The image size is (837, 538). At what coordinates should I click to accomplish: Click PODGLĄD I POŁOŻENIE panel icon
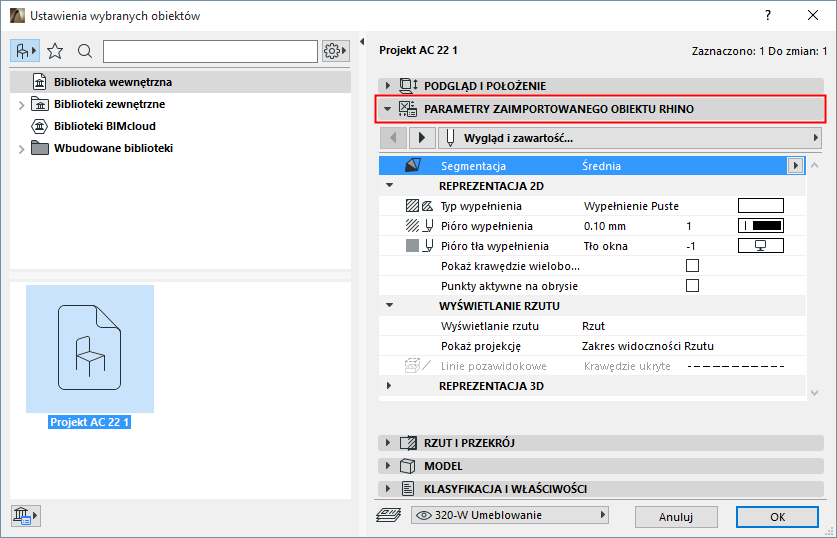408,85
